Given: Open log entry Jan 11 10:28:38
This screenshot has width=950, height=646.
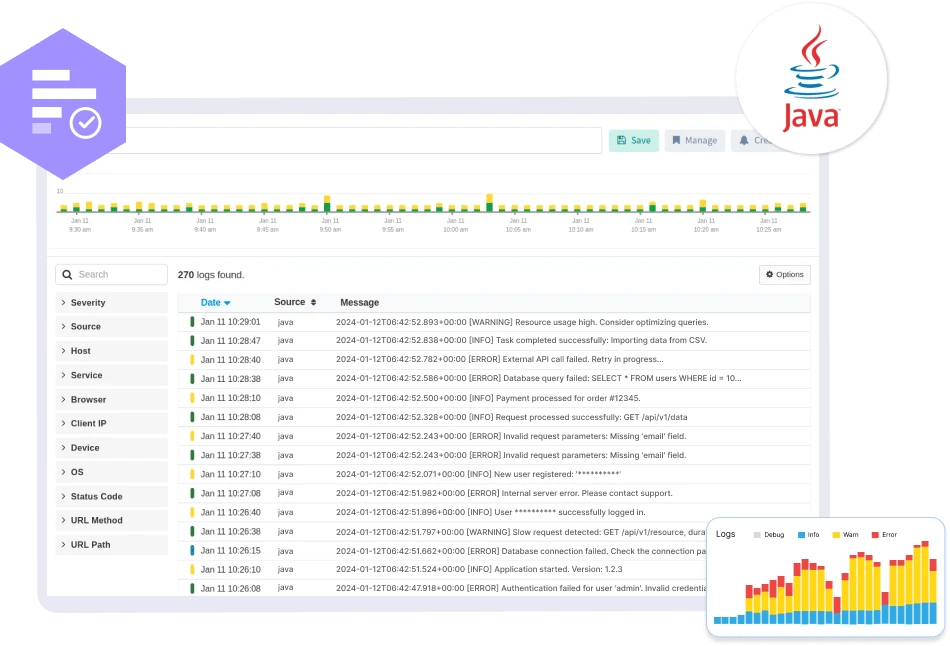Looking at the screenshot, I should 494,379.
